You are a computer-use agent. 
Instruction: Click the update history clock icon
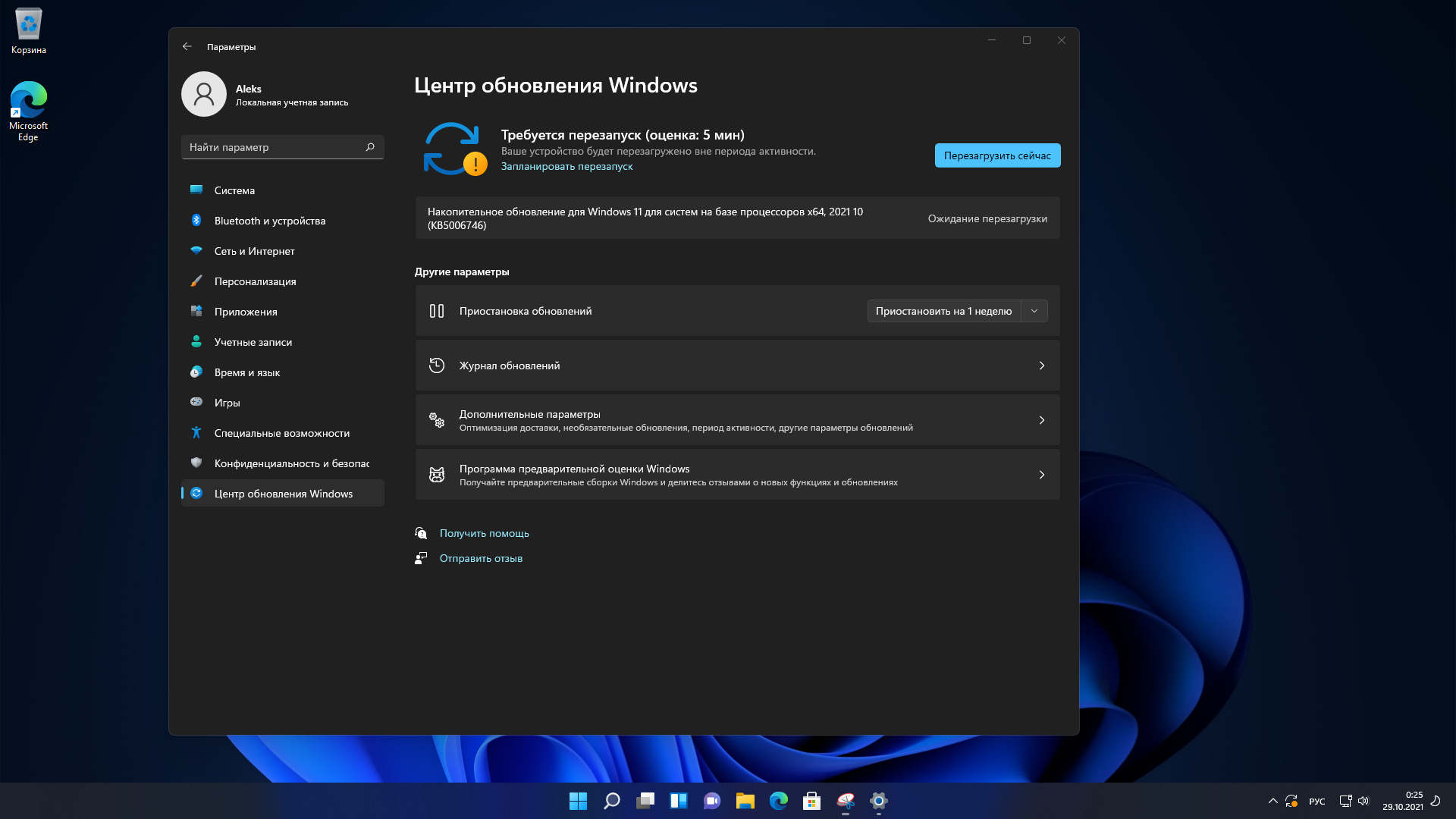click(x=437, y=366)
